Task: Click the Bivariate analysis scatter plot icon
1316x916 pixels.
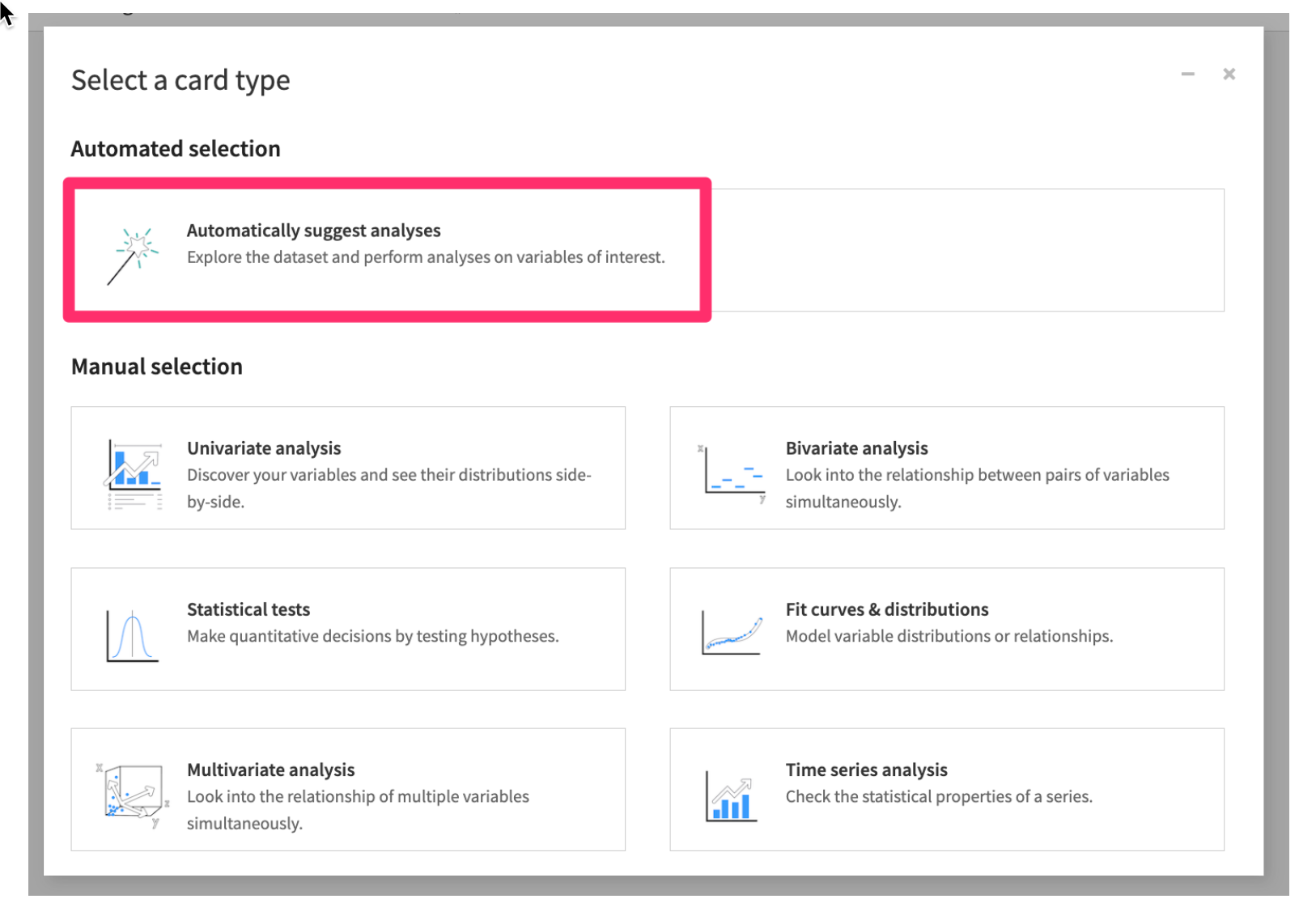Action: click(732, 474)
